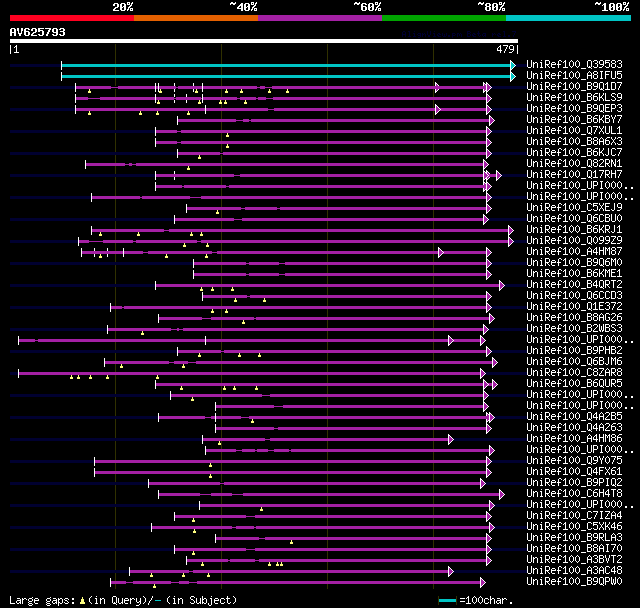Click the 479 query end position marker
The height and width of the screenshot is (608, 640).
point(505,49)
